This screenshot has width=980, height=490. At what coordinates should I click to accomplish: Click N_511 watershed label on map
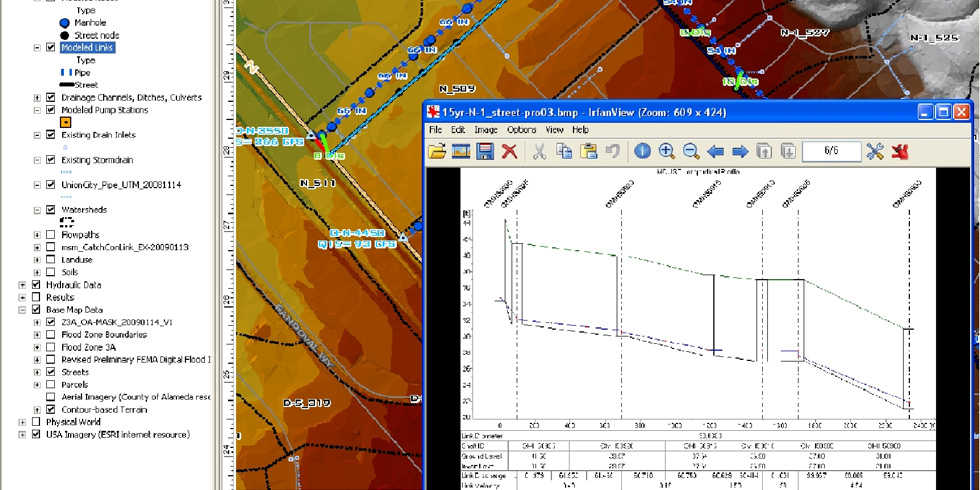click(x=318, y=183)
